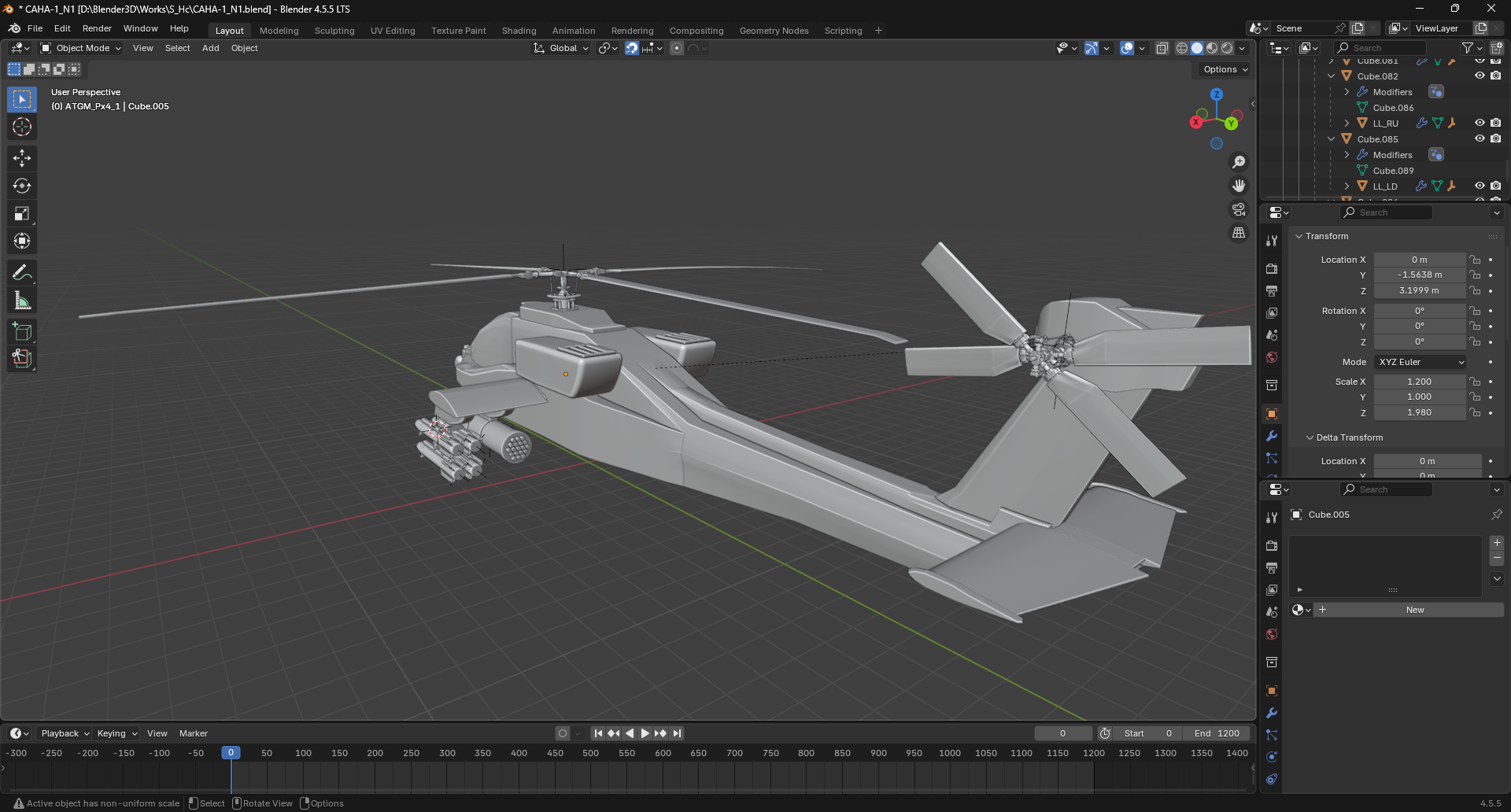Click the pan view hand icon
Viewport: 1511px width, 812px height.
1239,186
